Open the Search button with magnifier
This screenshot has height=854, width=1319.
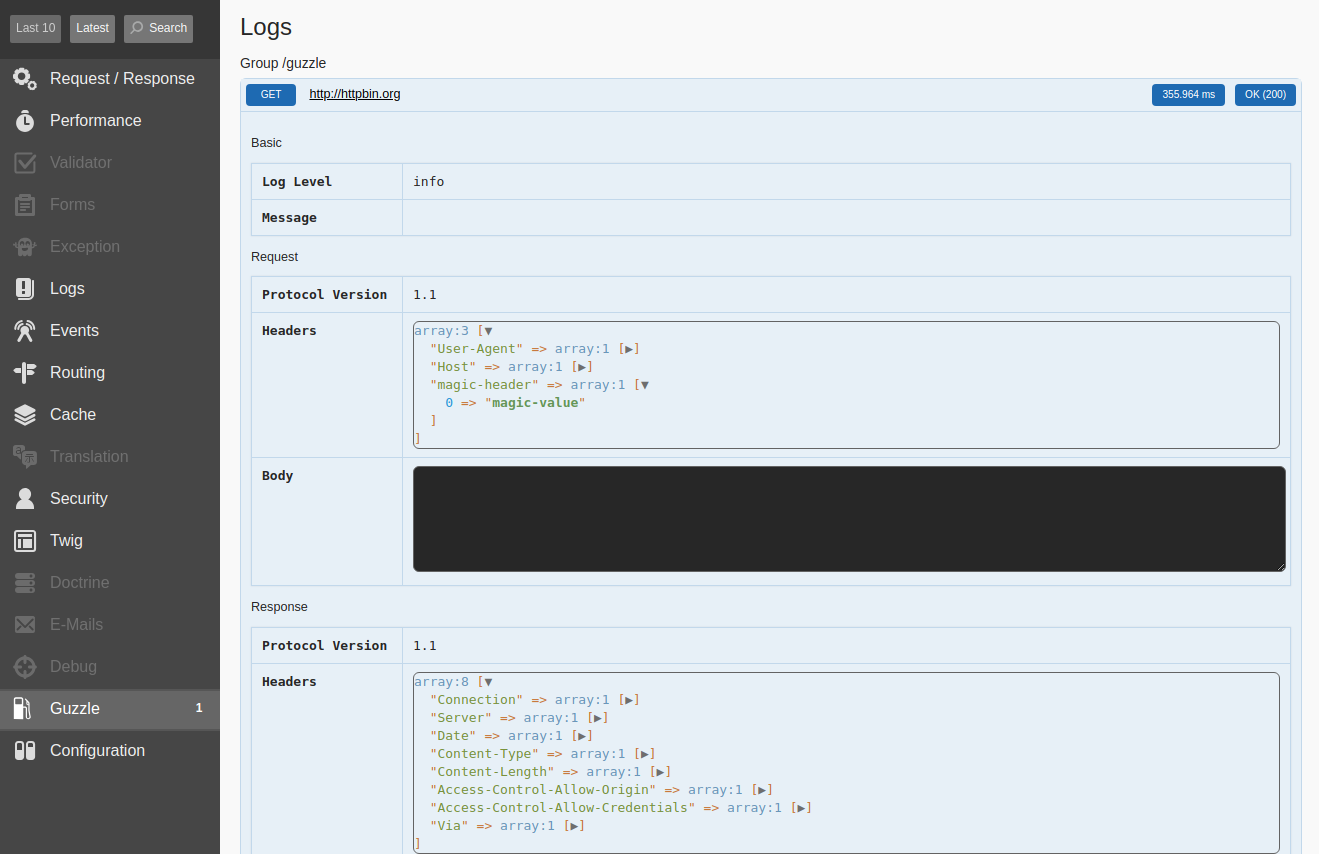(x=158, y=28)
